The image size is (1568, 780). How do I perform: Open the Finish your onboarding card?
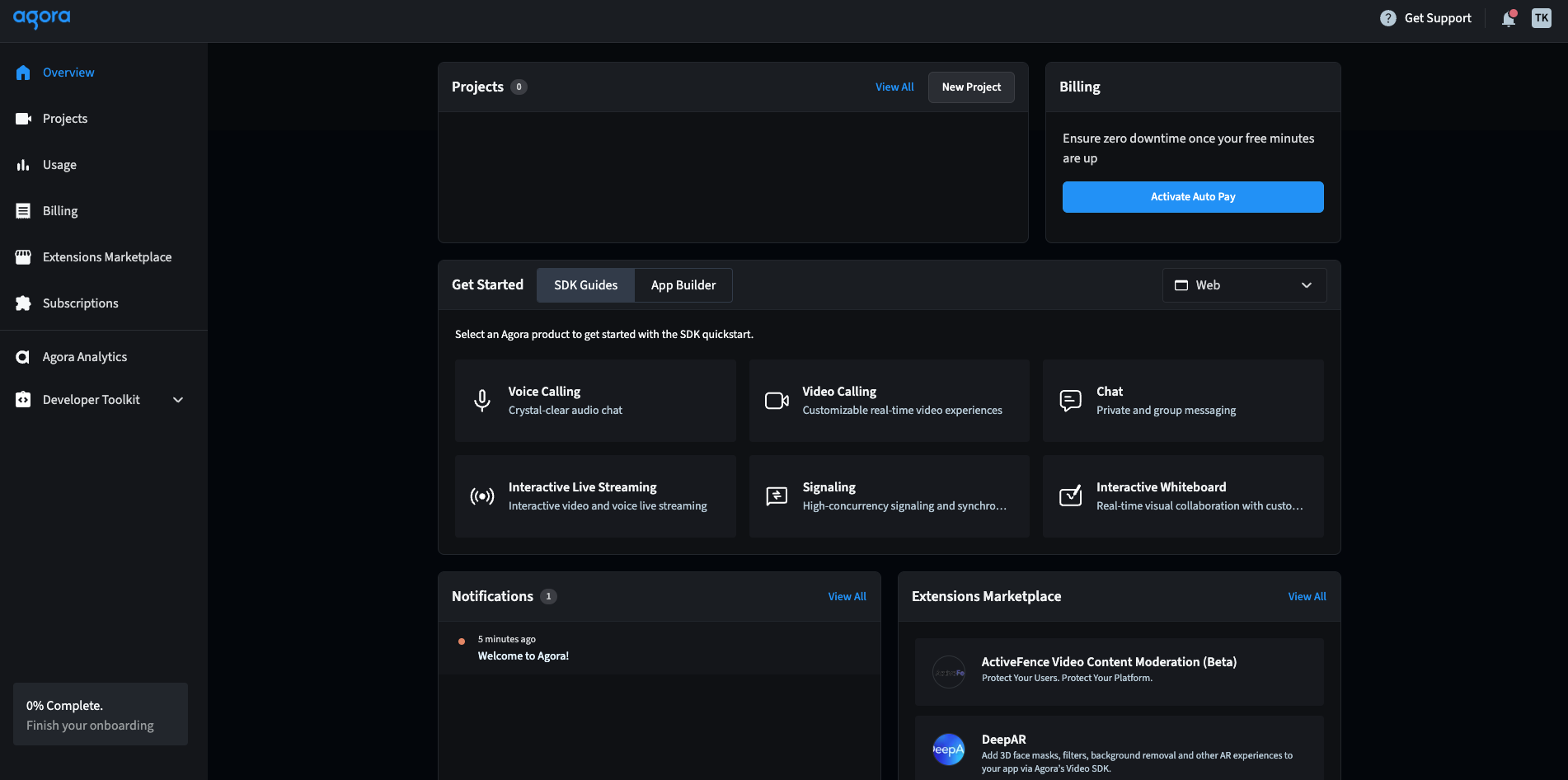pos(101,714)
